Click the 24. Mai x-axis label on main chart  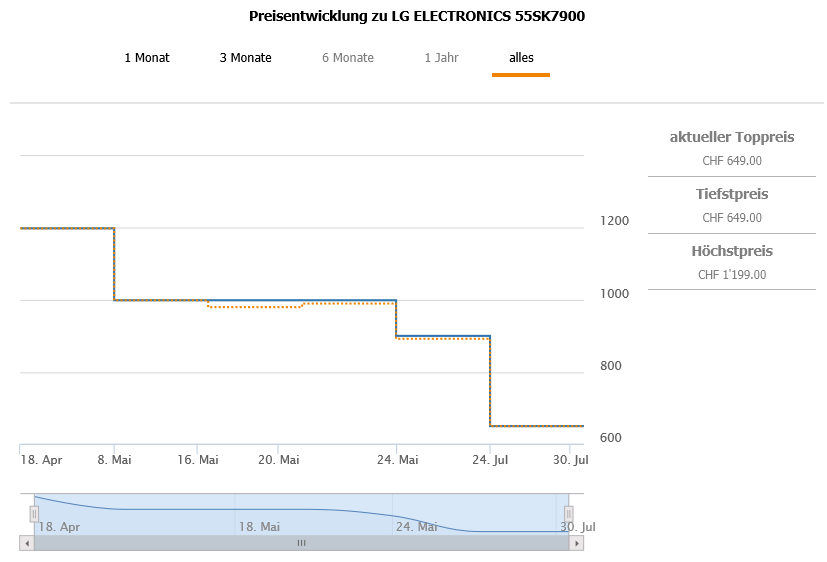[398, 460]
